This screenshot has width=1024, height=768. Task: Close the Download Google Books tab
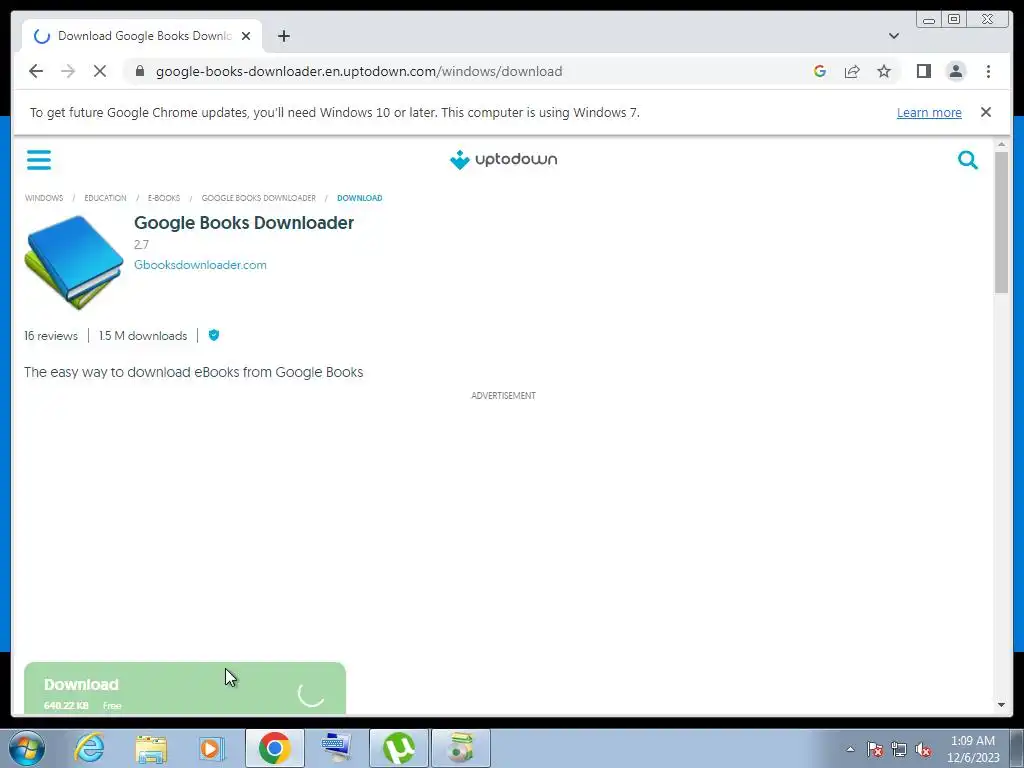(246, 36)
